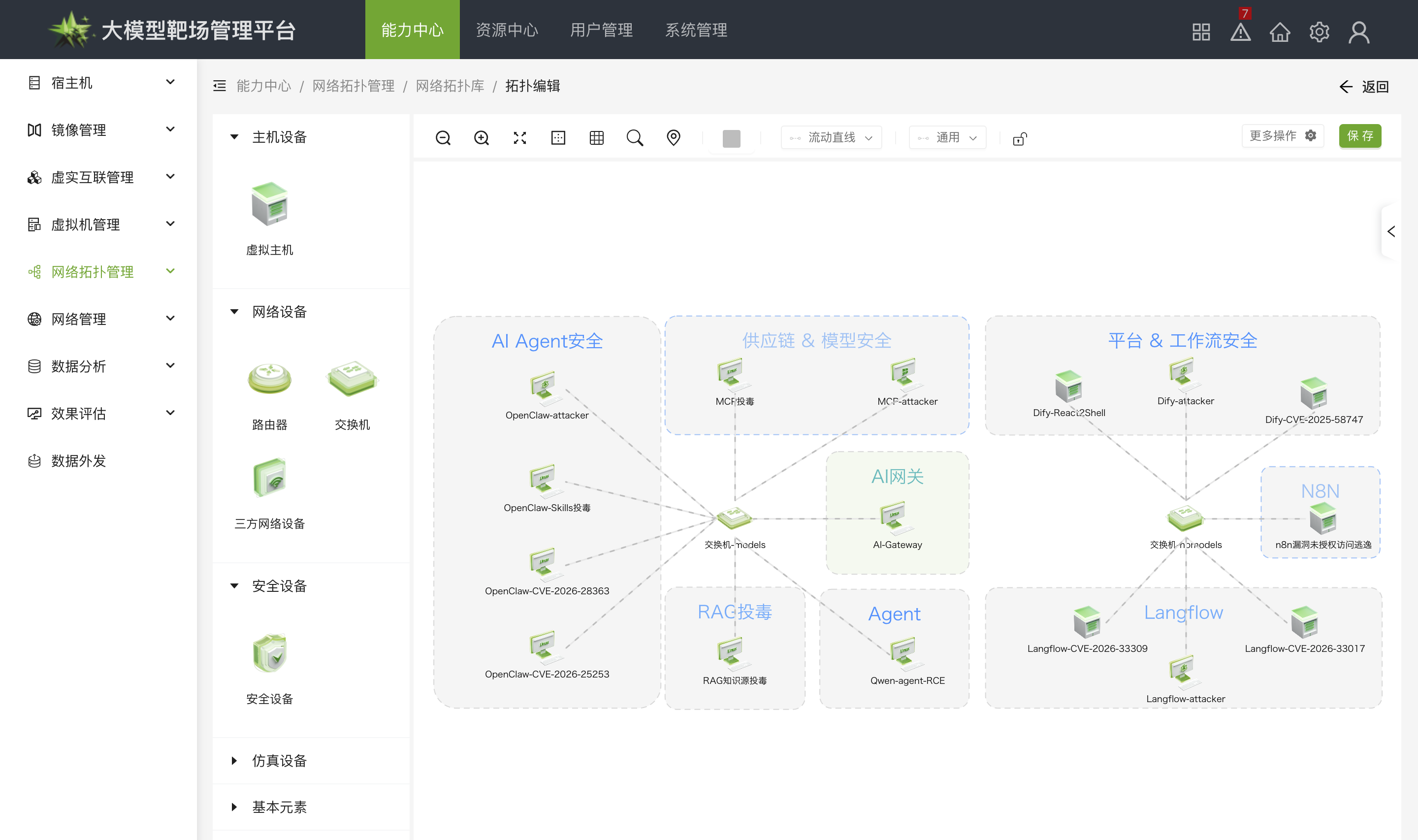Select the Langflow-attacker node
1418x840 pixels.
click(x=1185, y=673)
